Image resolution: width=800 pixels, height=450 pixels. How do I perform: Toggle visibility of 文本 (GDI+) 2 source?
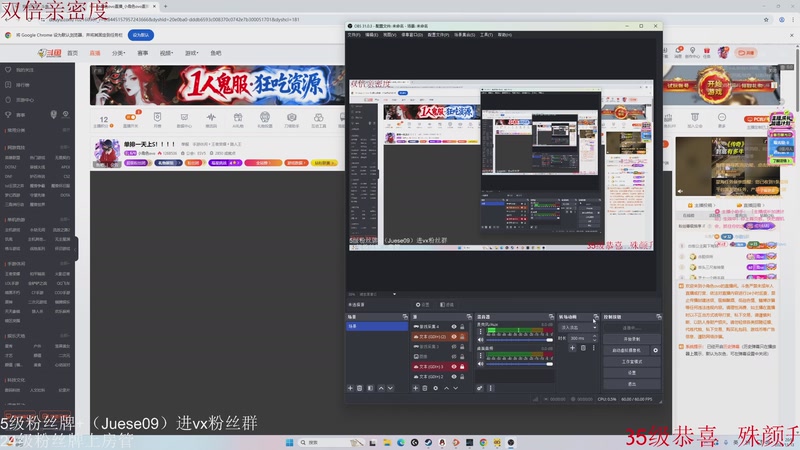[454, 377]
